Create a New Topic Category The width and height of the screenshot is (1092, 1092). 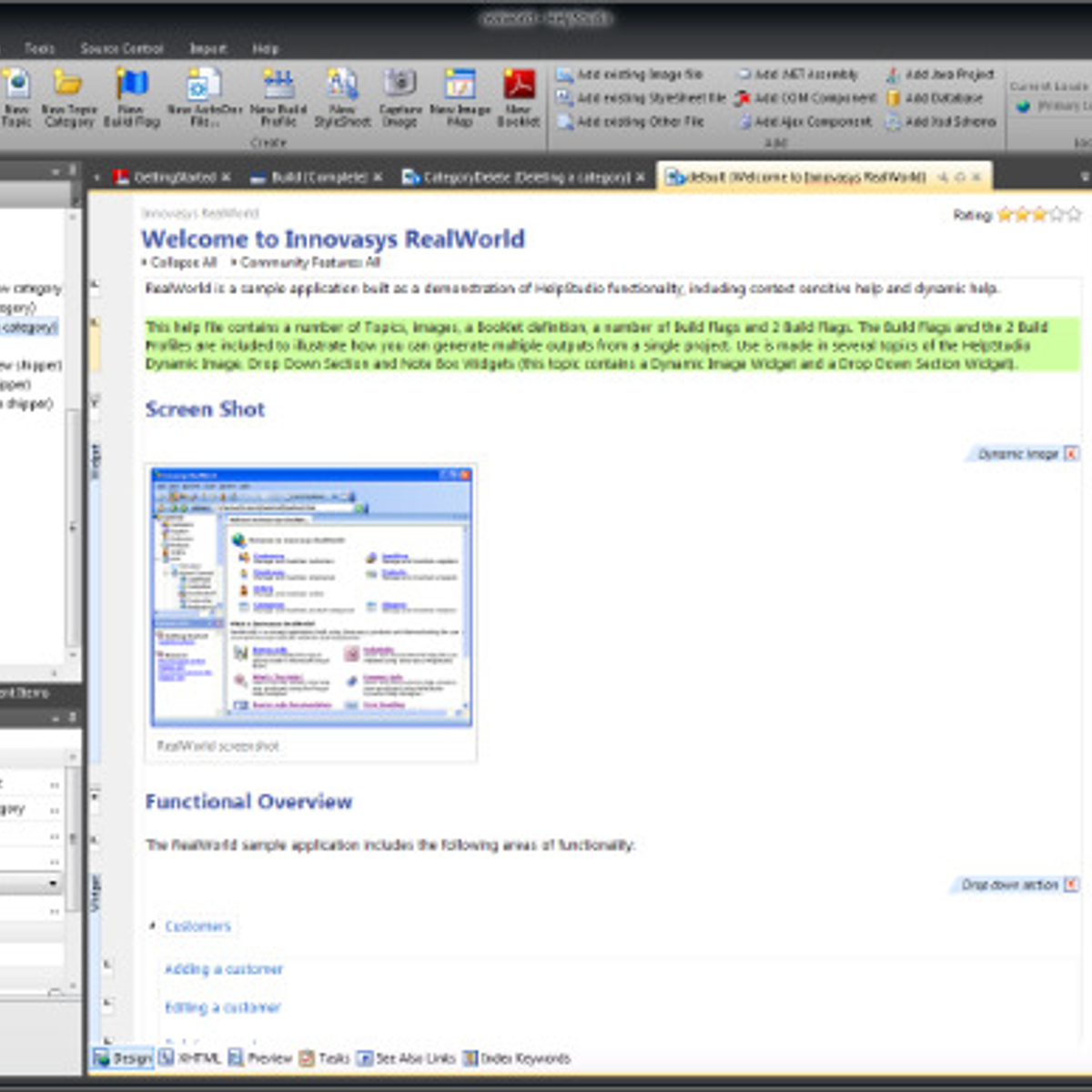[x=68, y=98]
